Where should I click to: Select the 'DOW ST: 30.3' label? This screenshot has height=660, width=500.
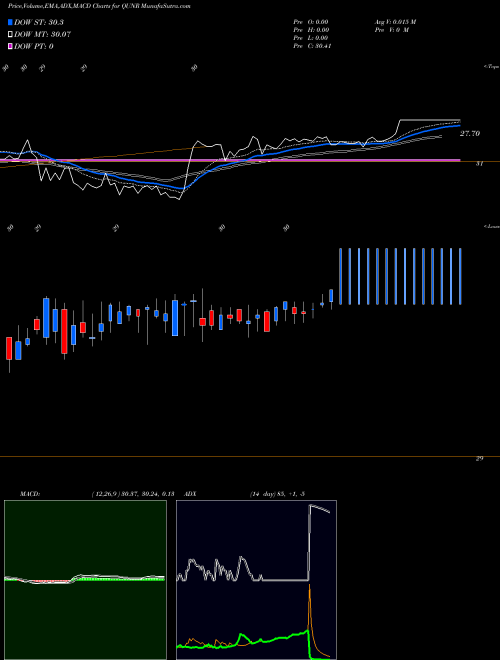38,22
